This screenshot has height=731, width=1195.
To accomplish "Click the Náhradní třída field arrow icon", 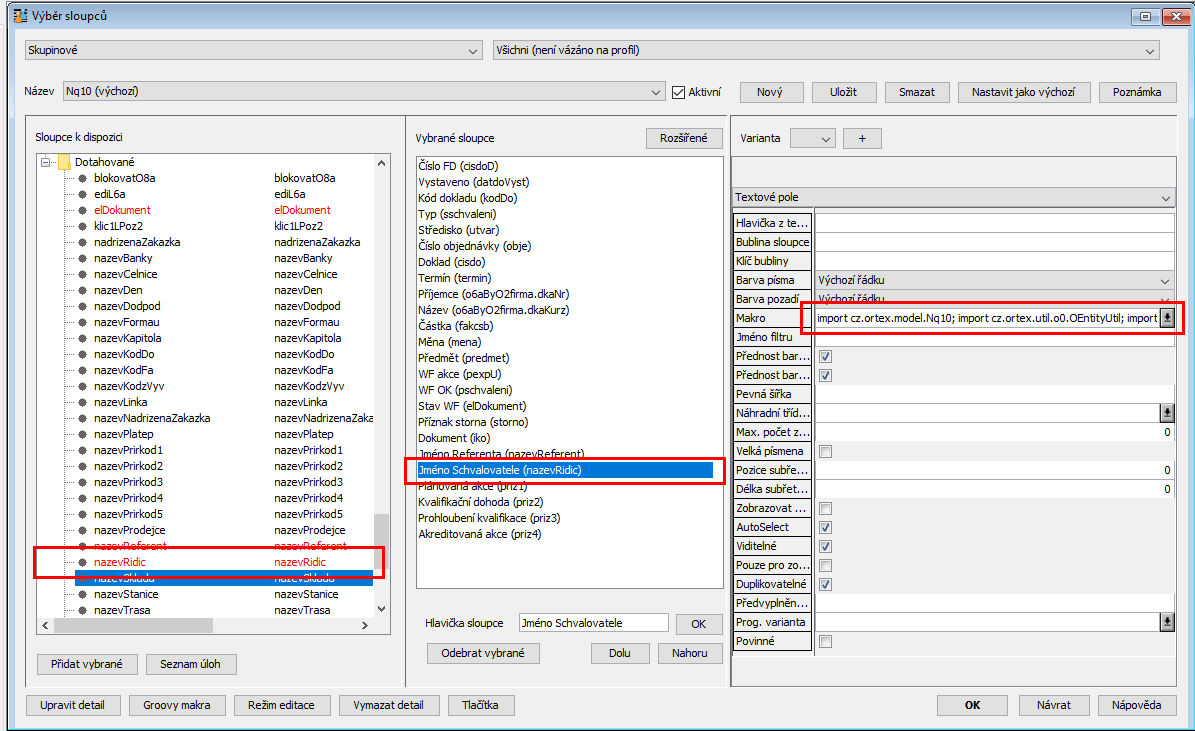I will [1166, 413].
